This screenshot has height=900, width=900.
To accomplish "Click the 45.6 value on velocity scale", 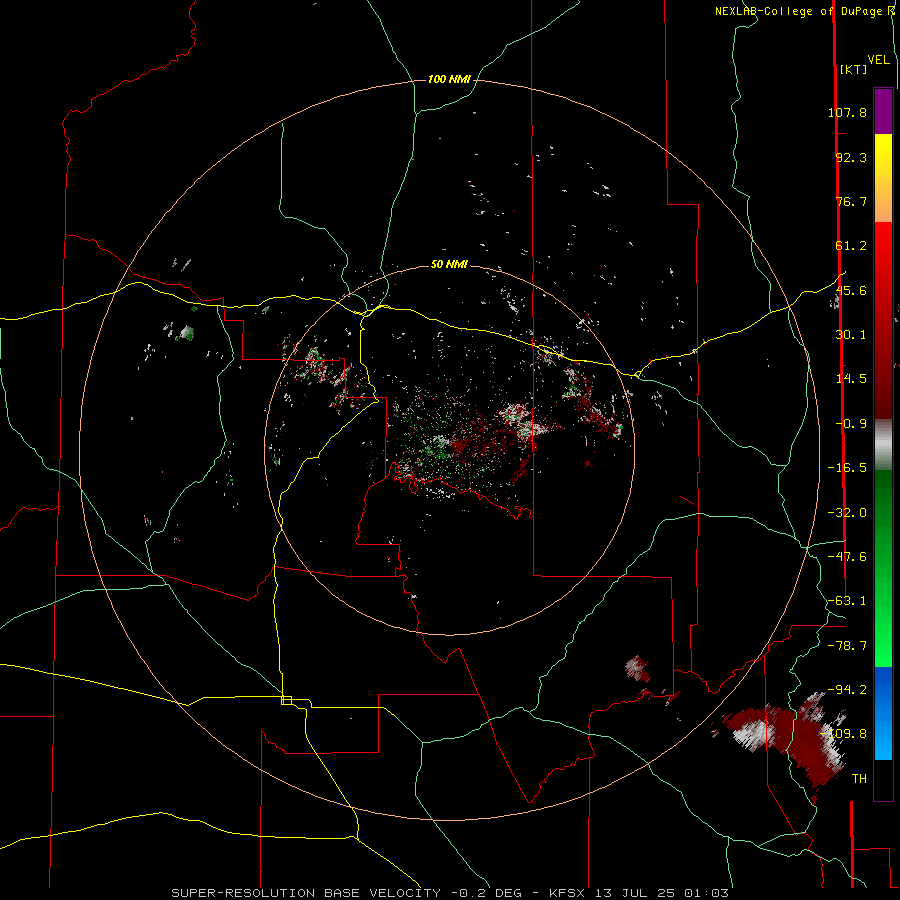I will click(851, 290).
